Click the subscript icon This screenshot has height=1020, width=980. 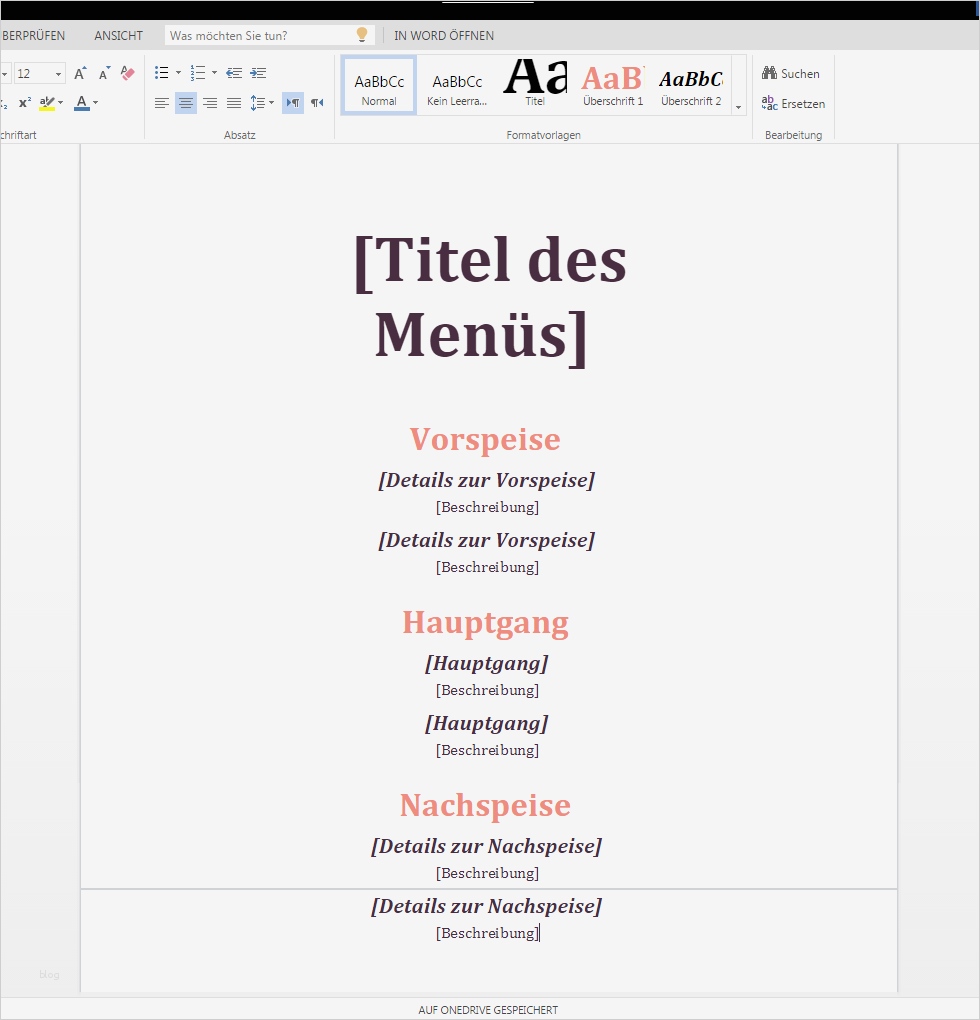tap(4, 103)
